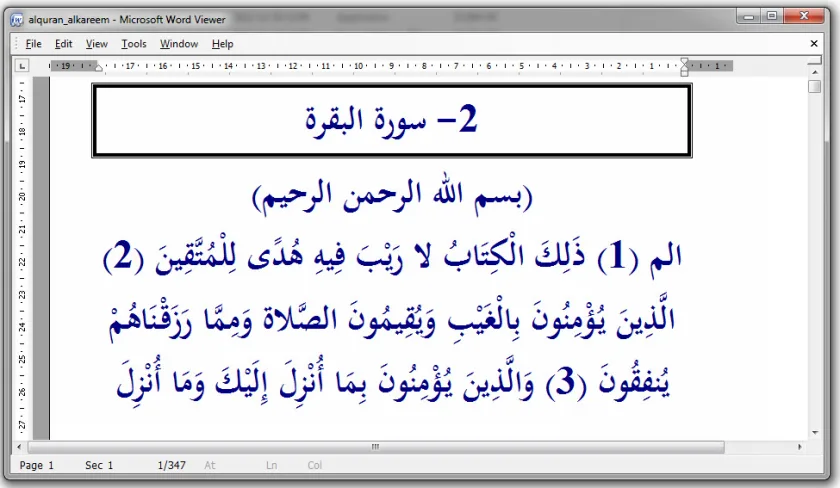This screenshot has width=840, height=488.
Task: Open the Tools menu
Action: point(133,44)
